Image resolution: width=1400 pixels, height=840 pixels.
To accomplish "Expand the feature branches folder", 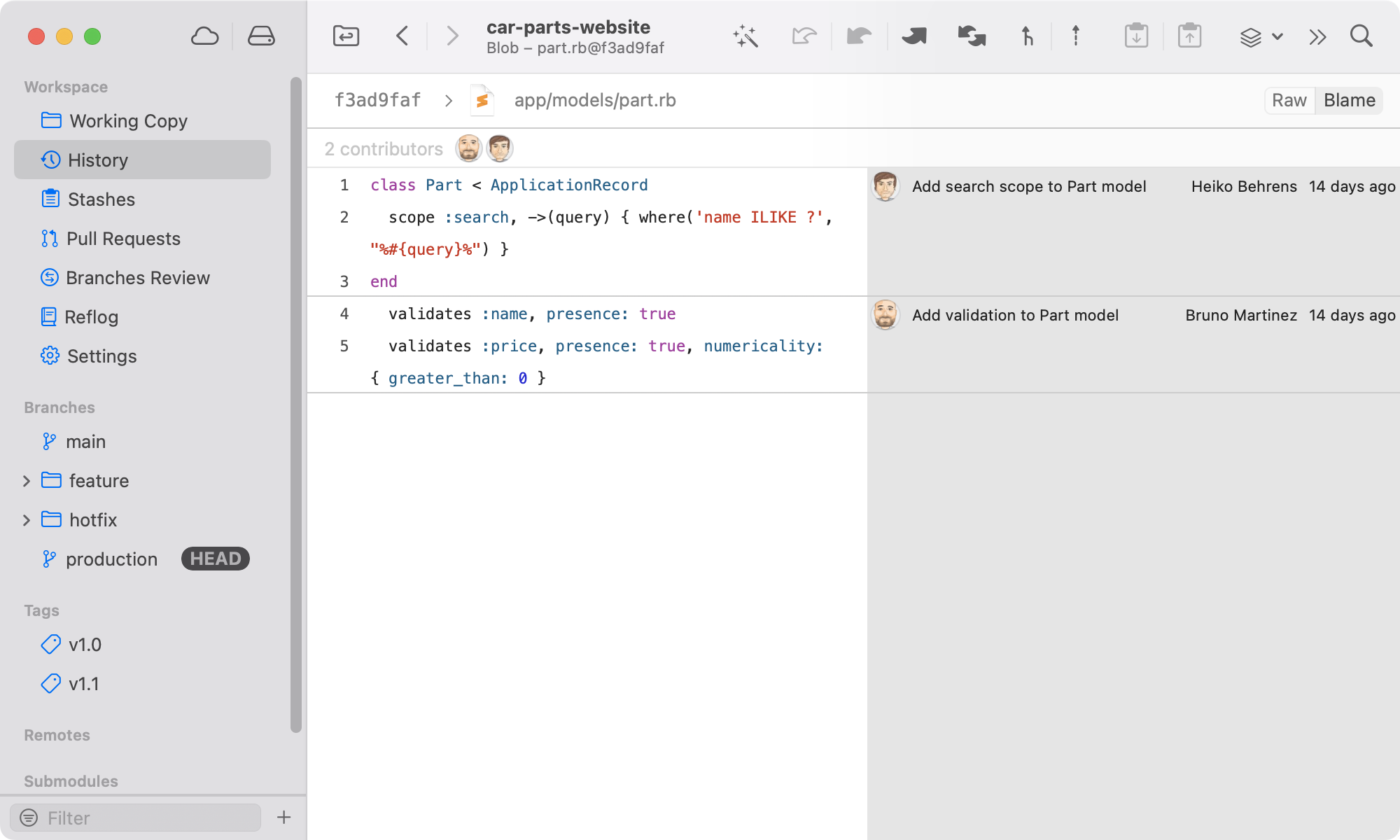I will 27,481.
